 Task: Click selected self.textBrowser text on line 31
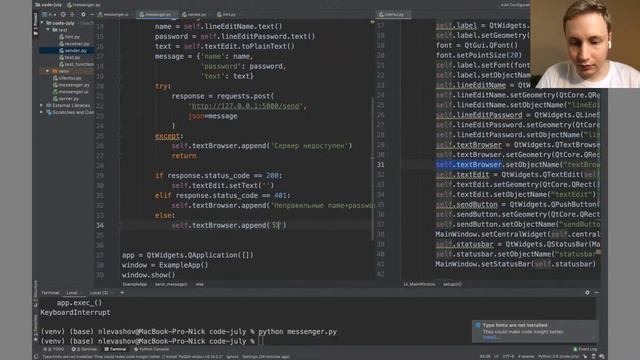[469, 165]
